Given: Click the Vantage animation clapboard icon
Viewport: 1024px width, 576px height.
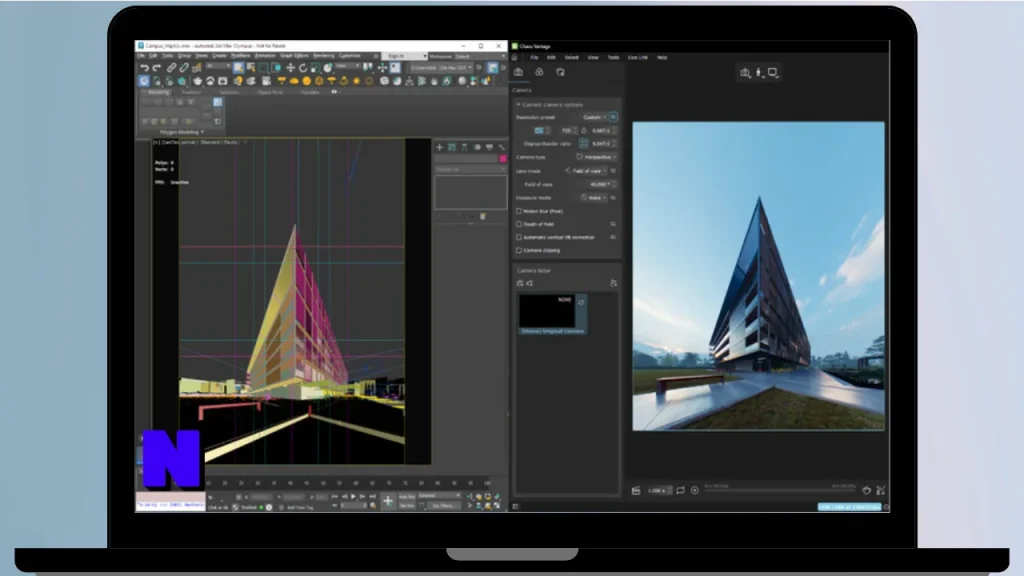Looking at the screenshot, I should [636, 490].
